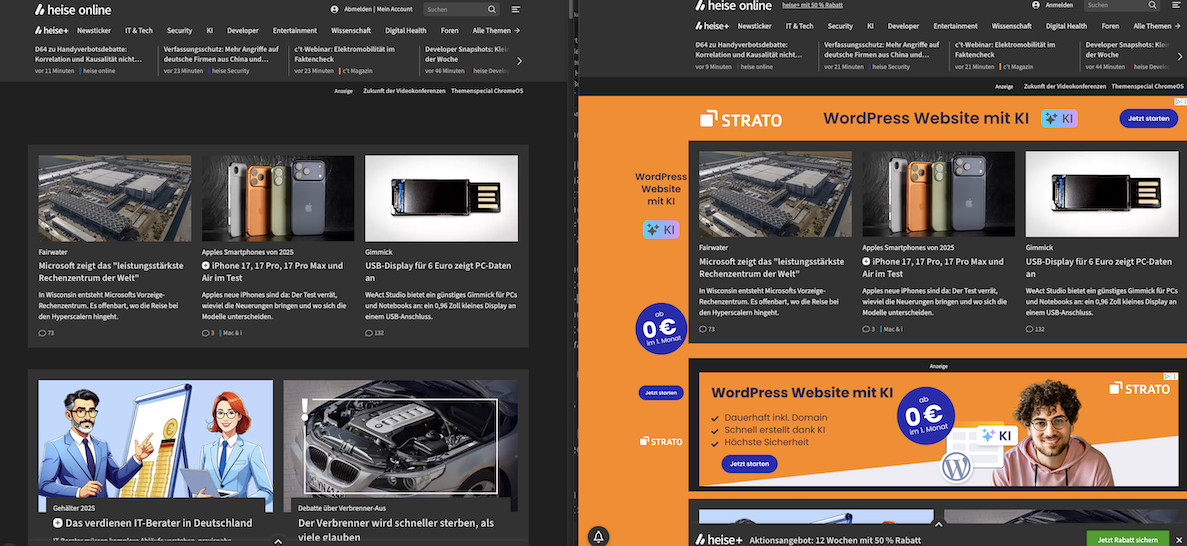Open Newsticker tab in left window
Viewport: 1187px width, 546px height.
(92, 30)
